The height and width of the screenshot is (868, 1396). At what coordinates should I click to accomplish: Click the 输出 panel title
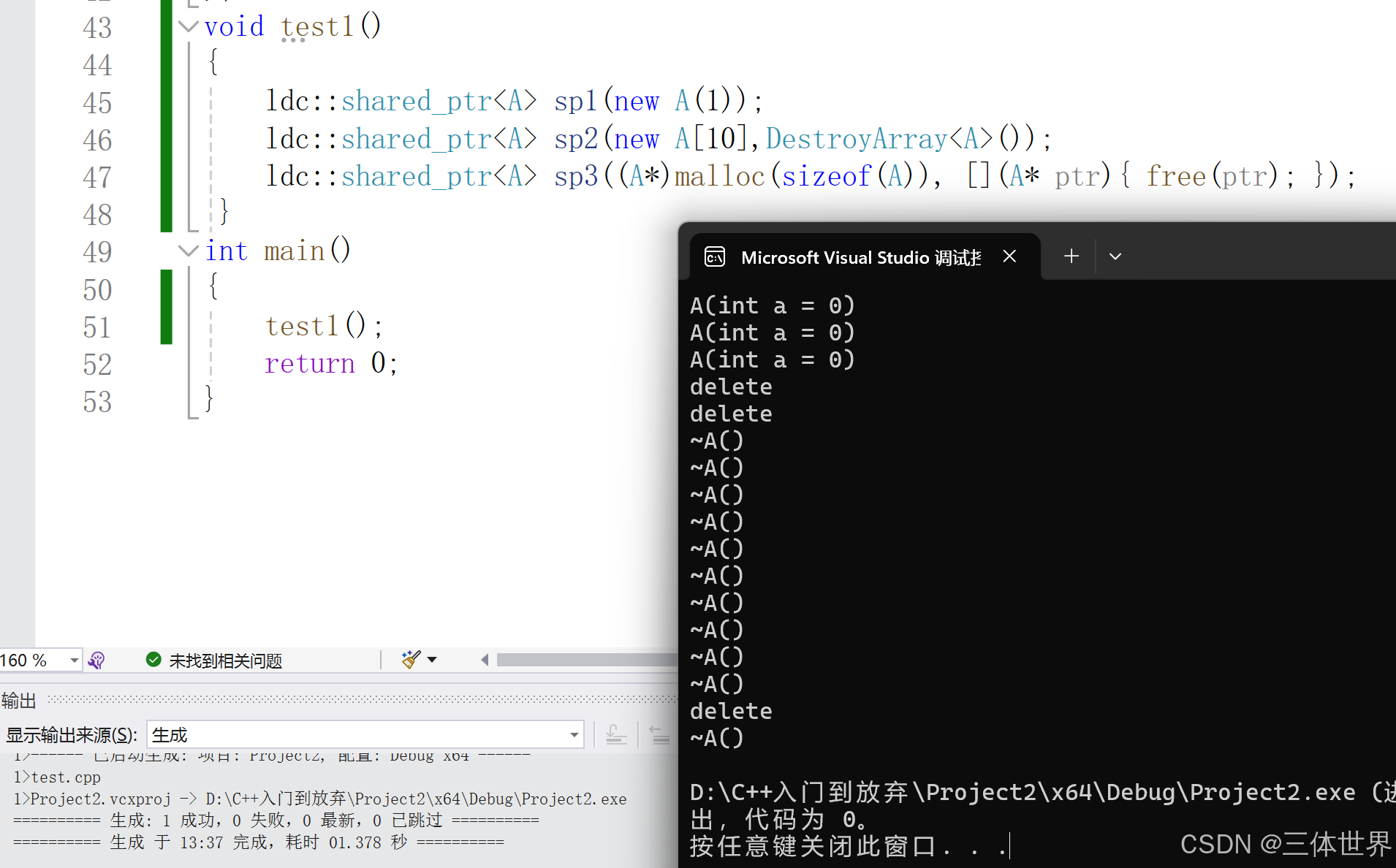pos(19,701)
